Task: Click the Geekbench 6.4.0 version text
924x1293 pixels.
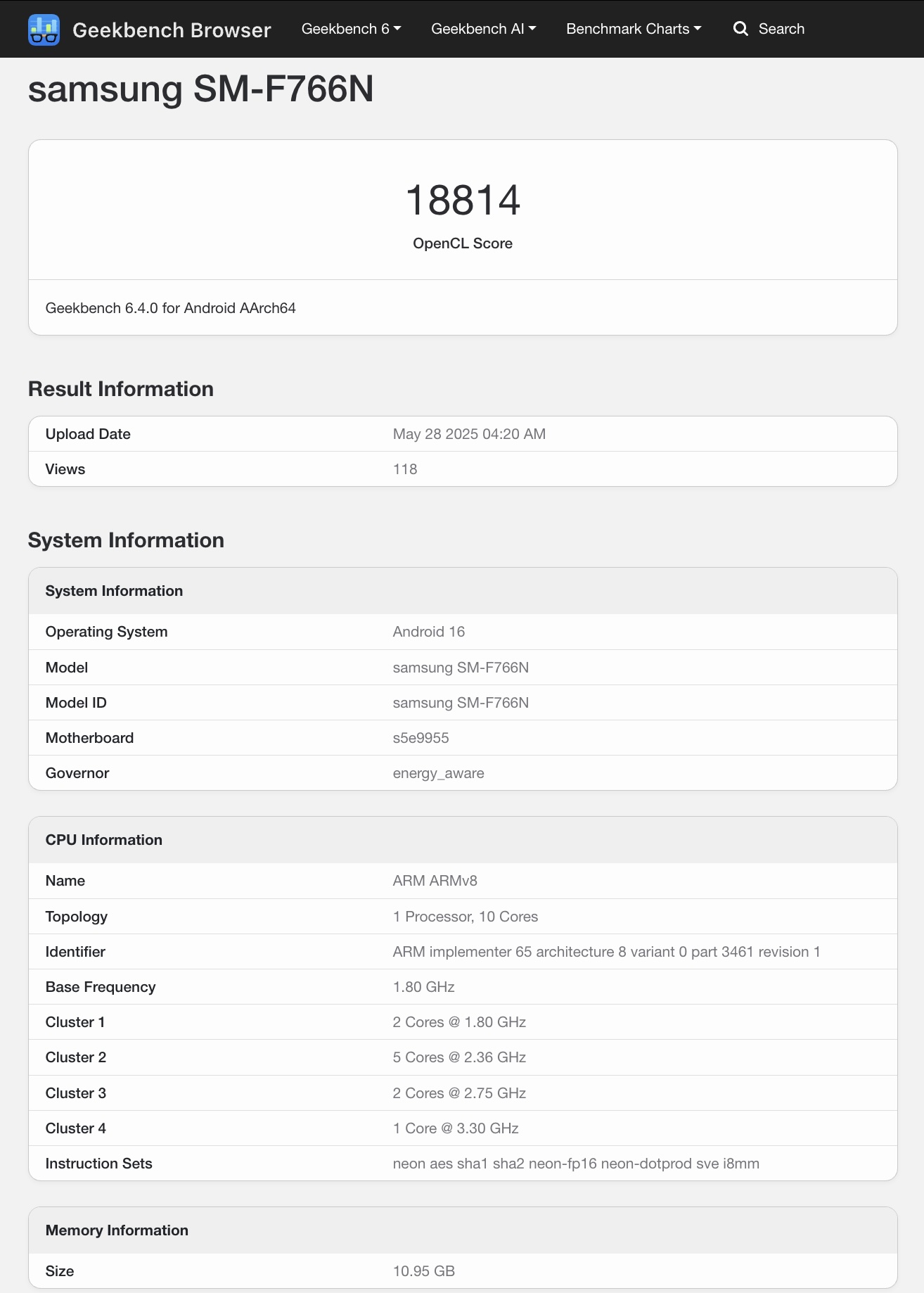Action: [171, 308]
